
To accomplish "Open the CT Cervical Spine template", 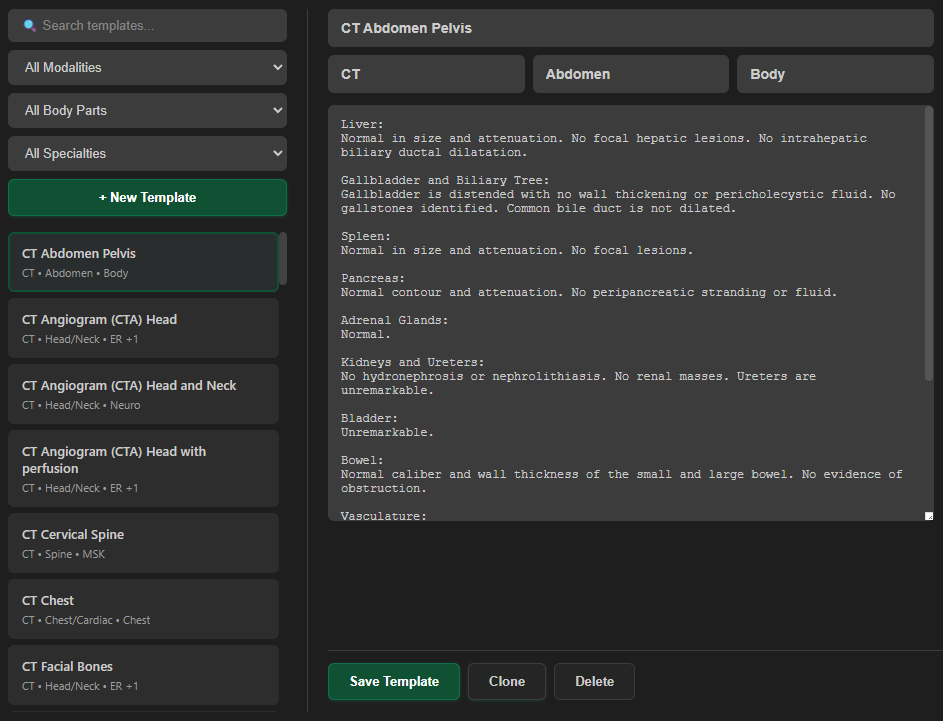I will 143,543.
